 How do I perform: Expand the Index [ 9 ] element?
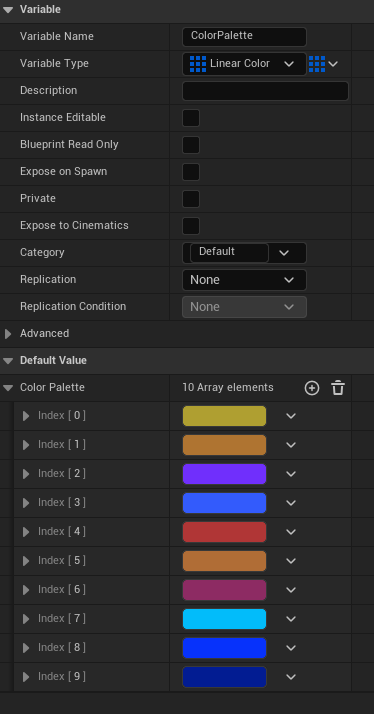(26, 677)
